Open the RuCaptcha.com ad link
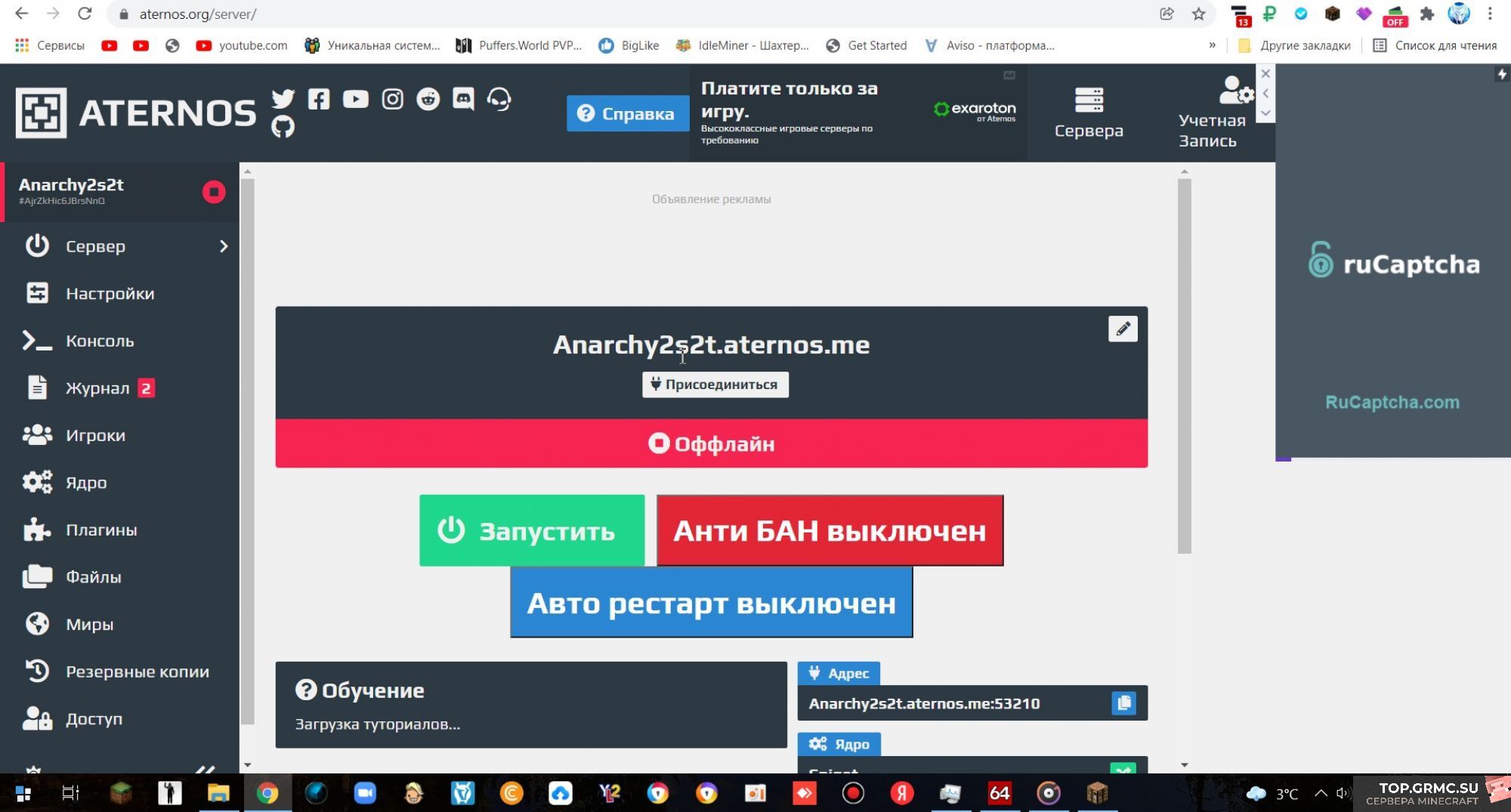The width and height of the screenshot is (1511, 812). [1392, 402]
